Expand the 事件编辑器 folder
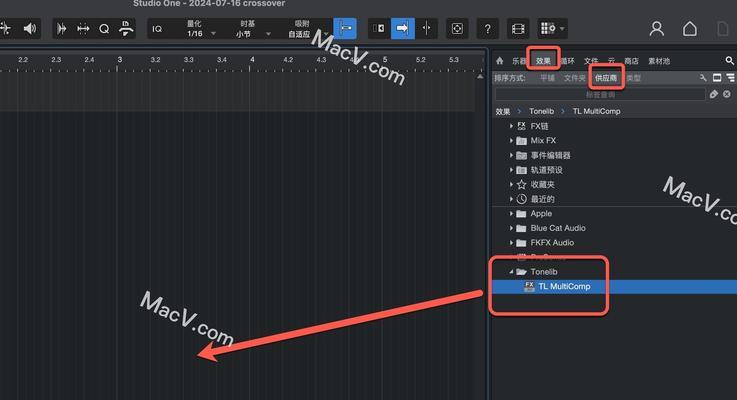 [511, 155]
